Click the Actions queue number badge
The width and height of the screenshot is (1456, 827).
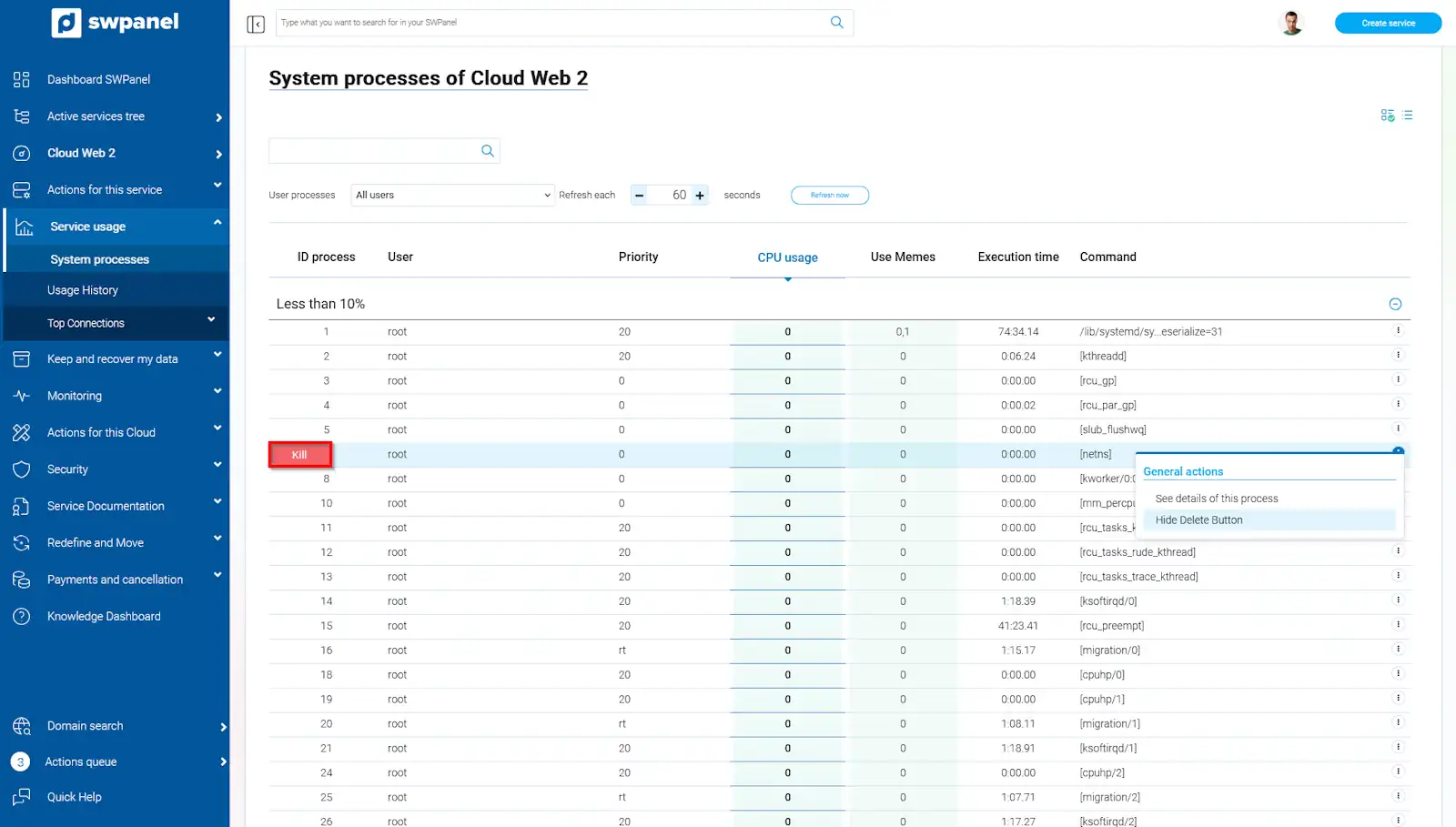point(20,761)
